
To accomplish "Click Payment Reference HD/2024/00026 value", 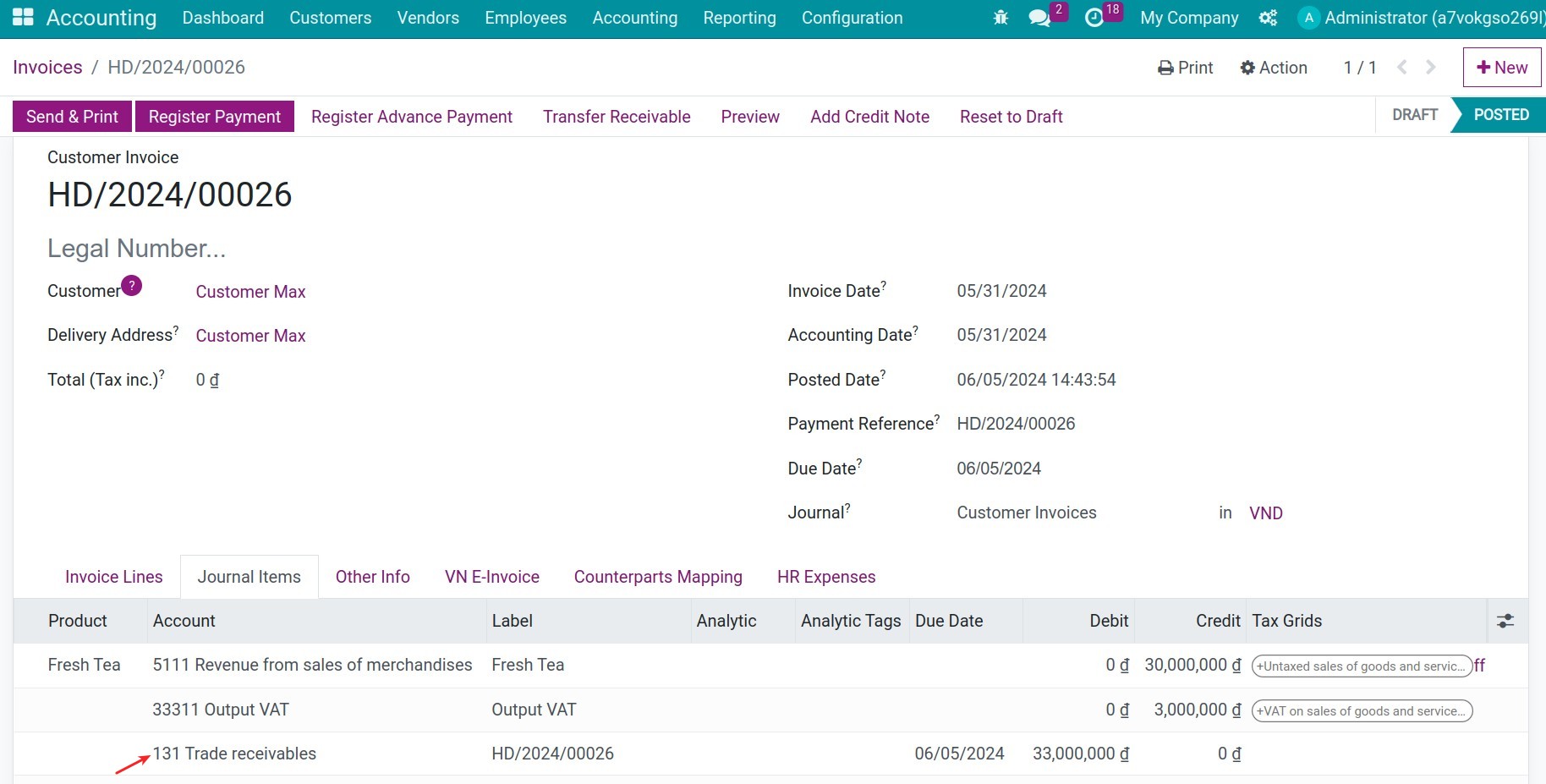I will [x=1016, y=424].
